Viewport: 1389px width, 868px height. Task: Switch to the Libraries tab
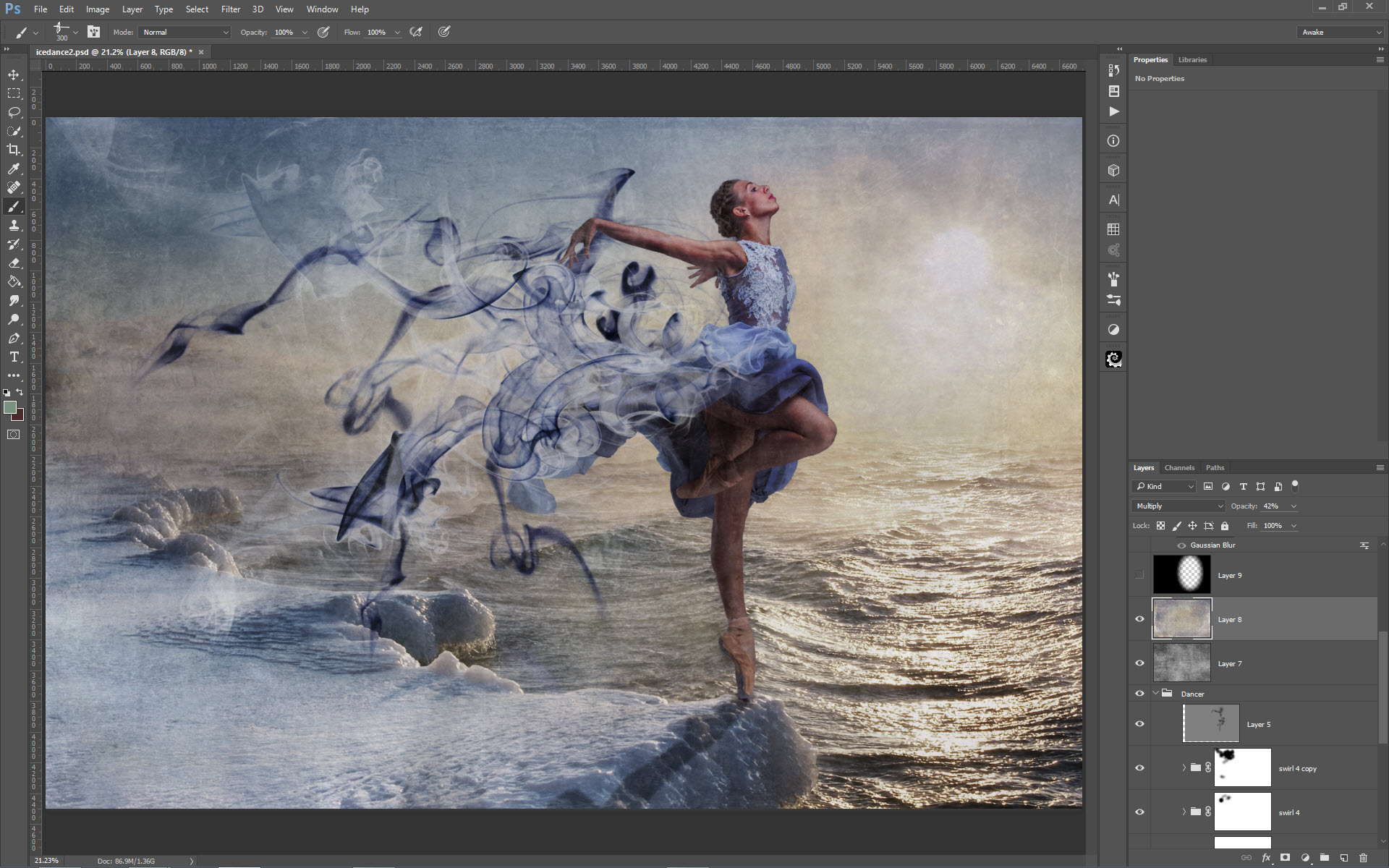1192,60
